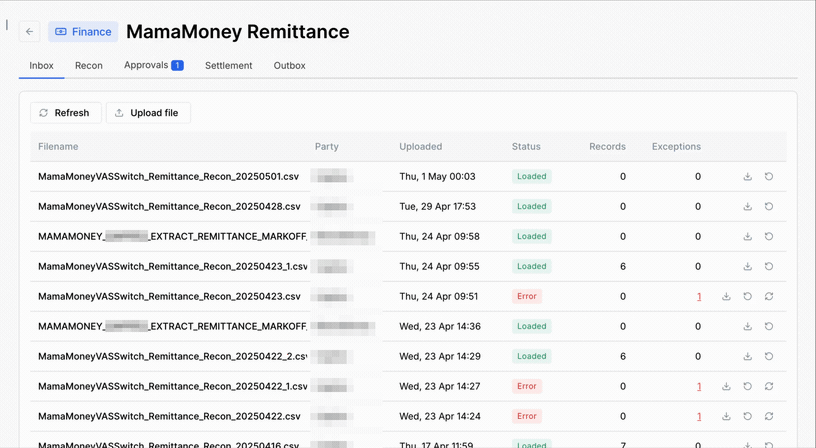The image size is (816, 448).
Task: Click the Party column header
Action: (327, 147)
